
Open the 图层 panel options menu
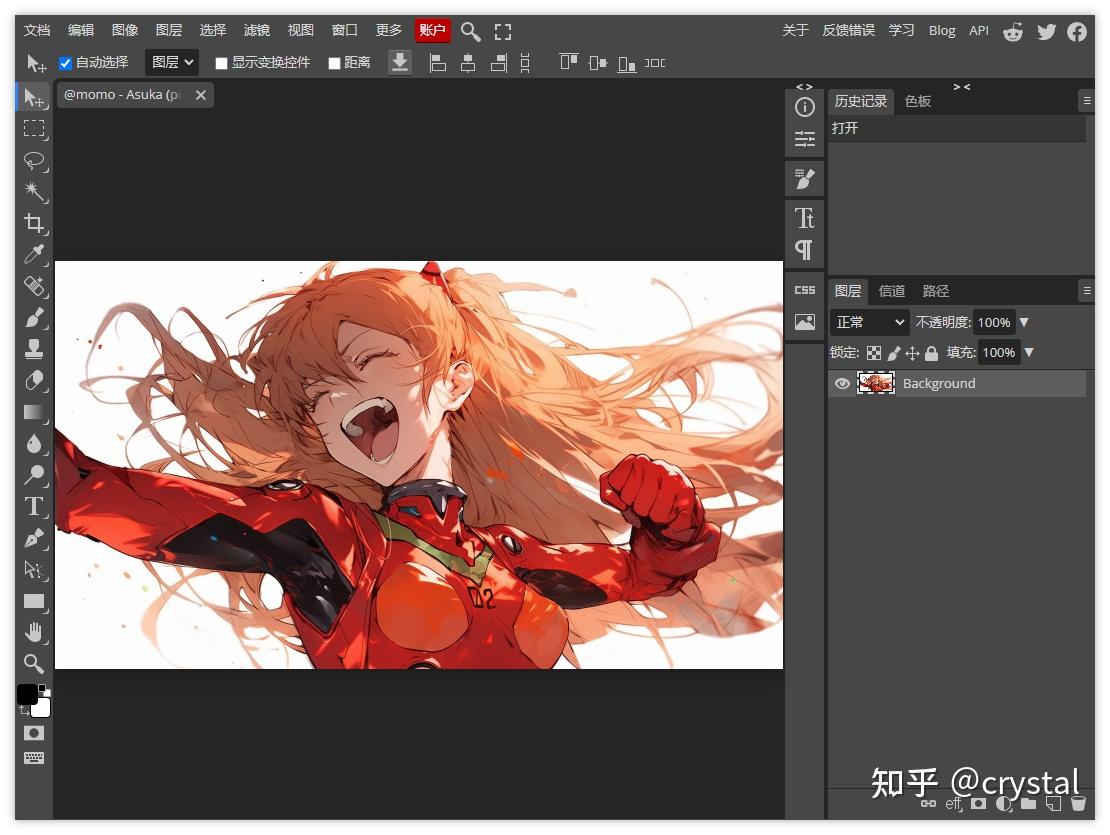(x=1087, y=290)
